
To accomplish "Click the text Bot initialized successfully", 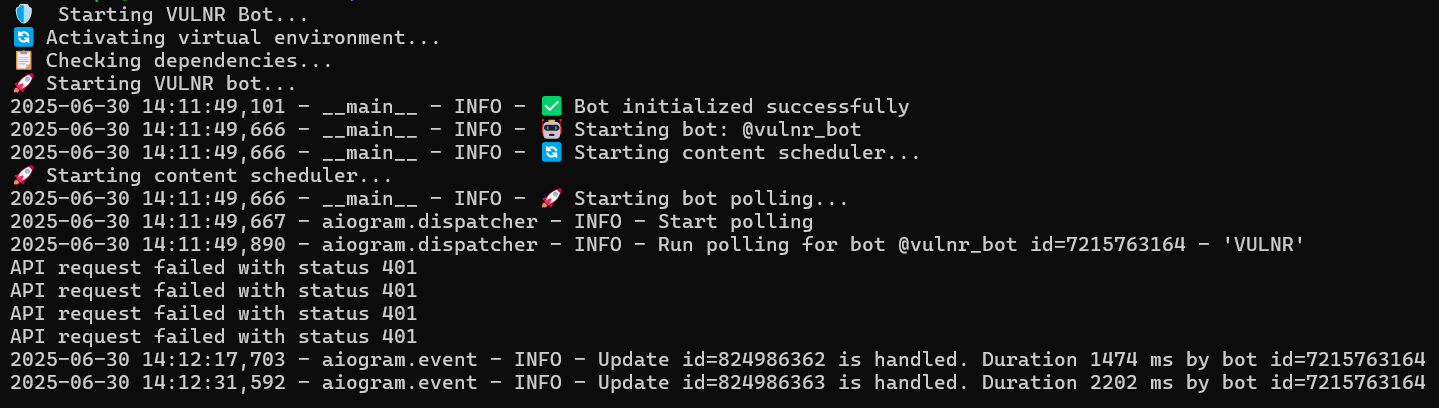I will 741,107.
